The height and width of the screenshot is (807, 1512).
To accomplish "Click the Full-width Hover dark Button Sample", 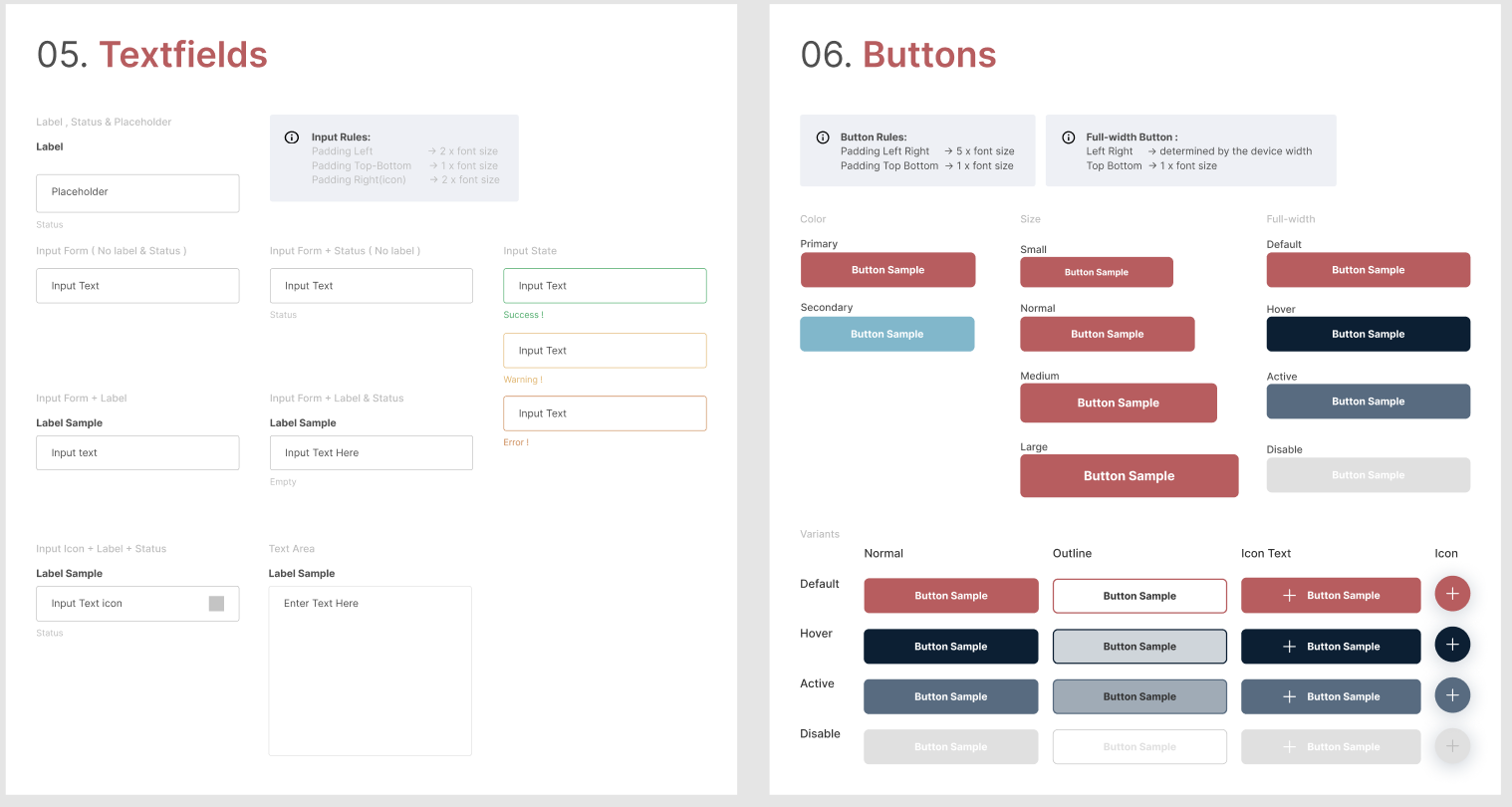I will pos(1368,335).
